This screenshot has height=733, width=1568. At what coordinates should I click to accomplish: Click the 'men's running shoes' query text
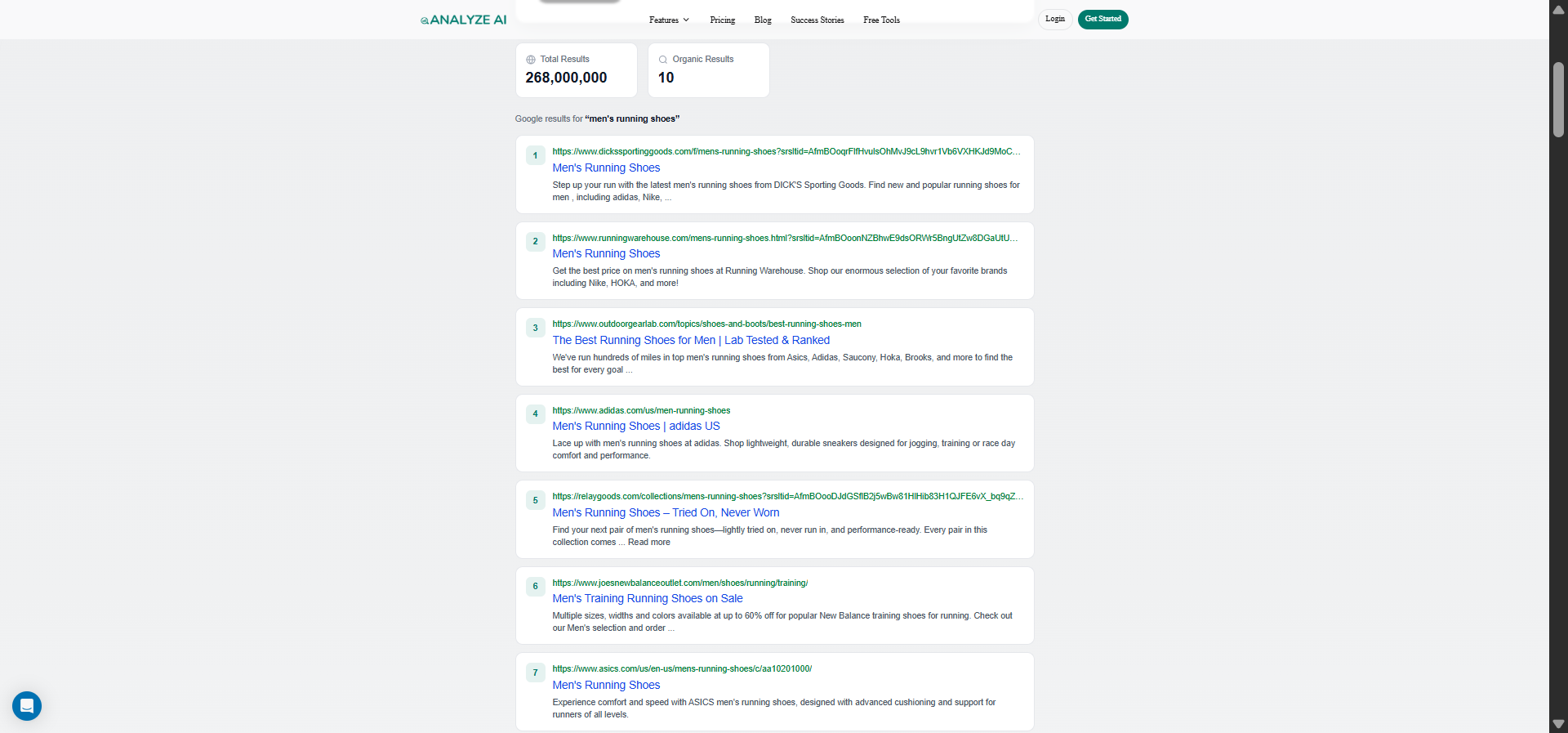coord(632,119)
